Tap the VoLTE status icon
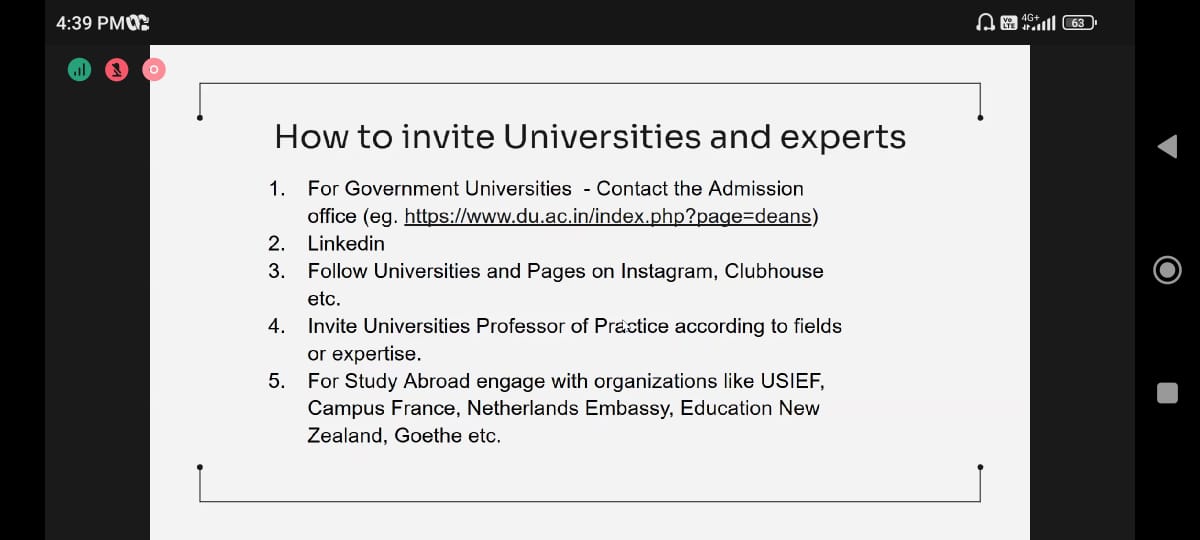 point(1007,22)
